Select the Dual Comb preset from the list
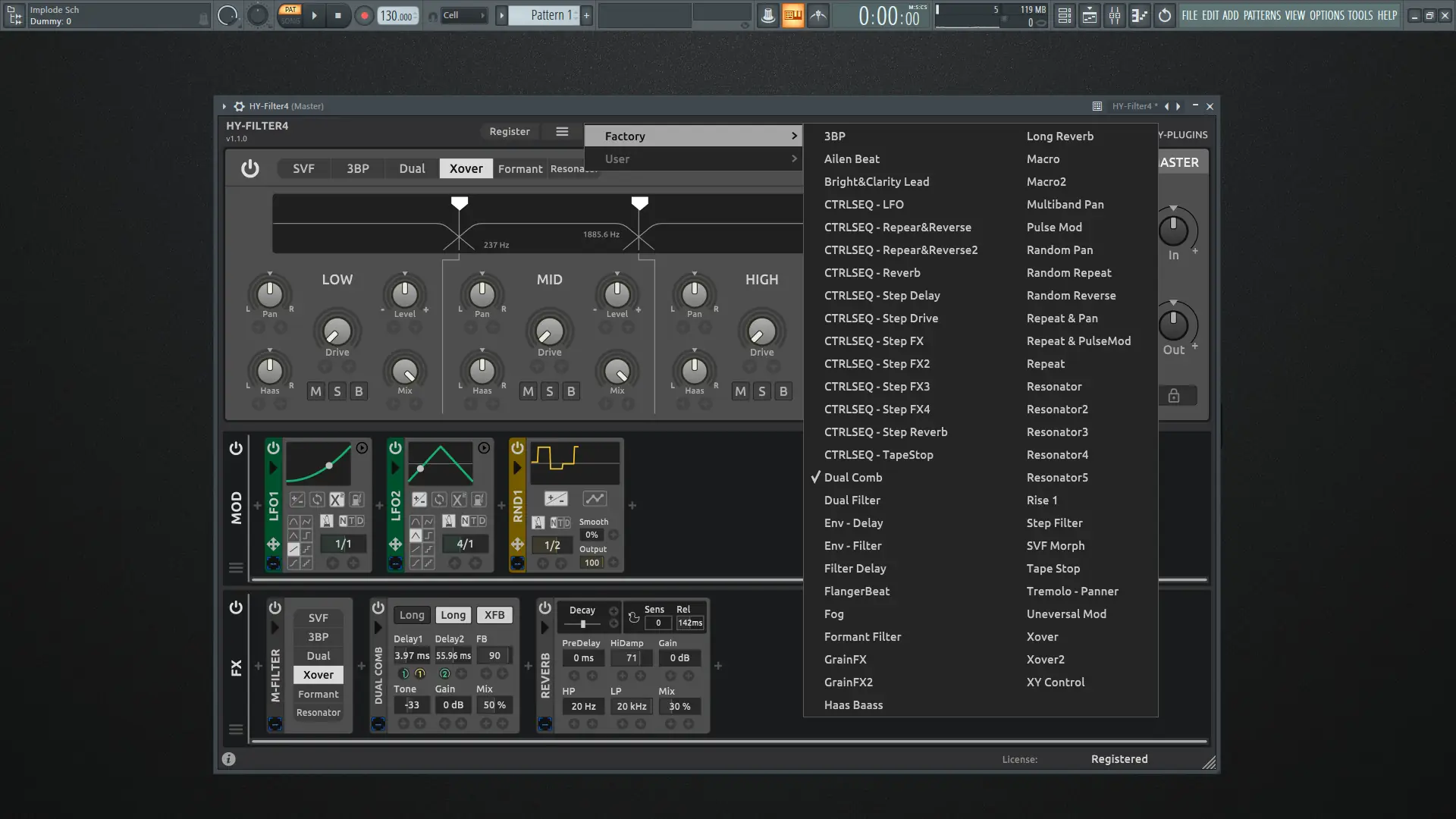 [x=853, y=477]
